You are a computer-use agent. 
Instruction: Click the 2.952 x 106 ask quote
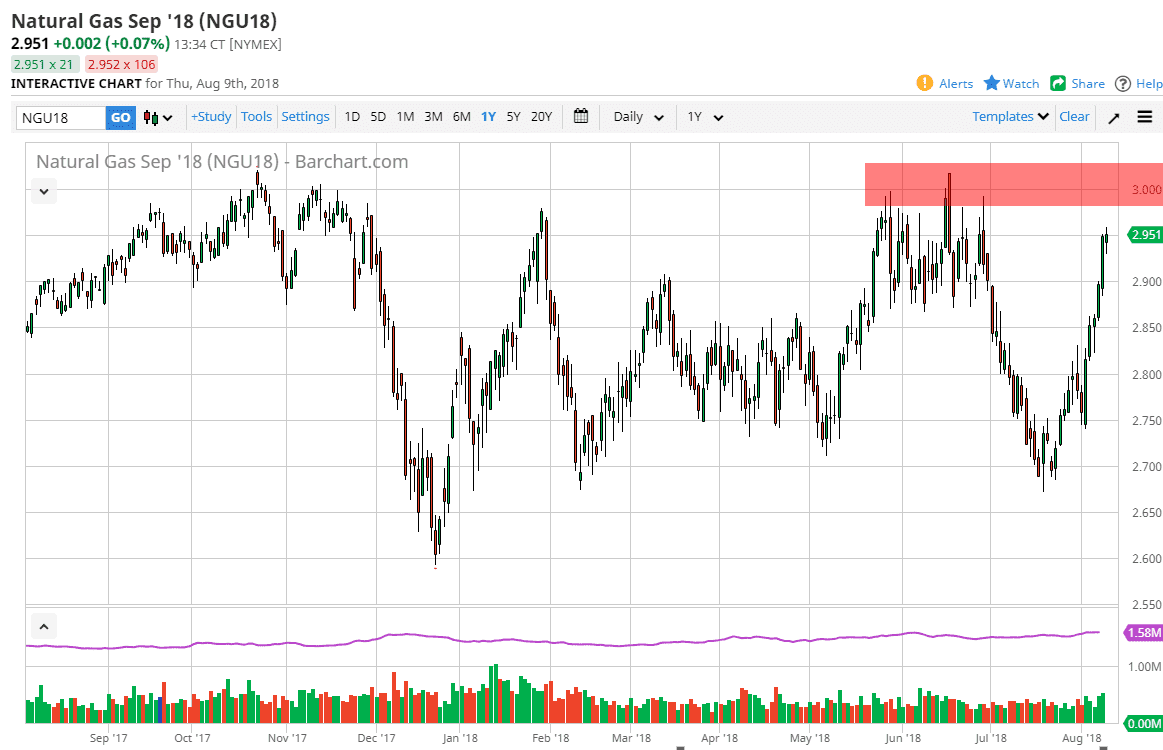[x=122, y=65]
